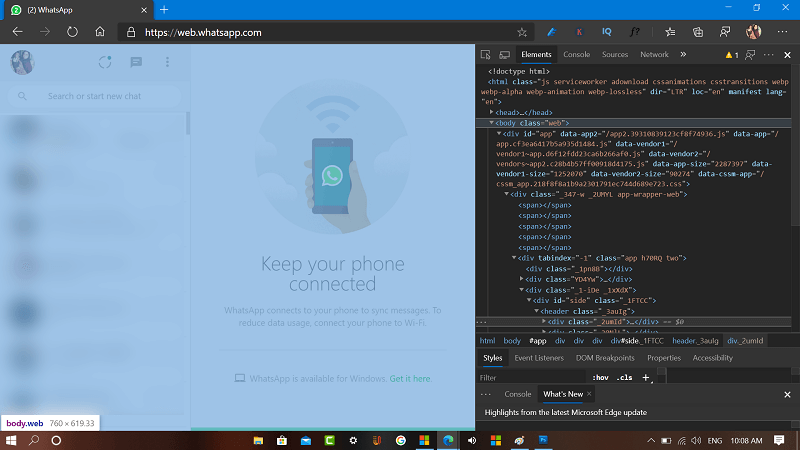
Task: Open drawer three-dot more tools menu
Action: click(486, 394)
